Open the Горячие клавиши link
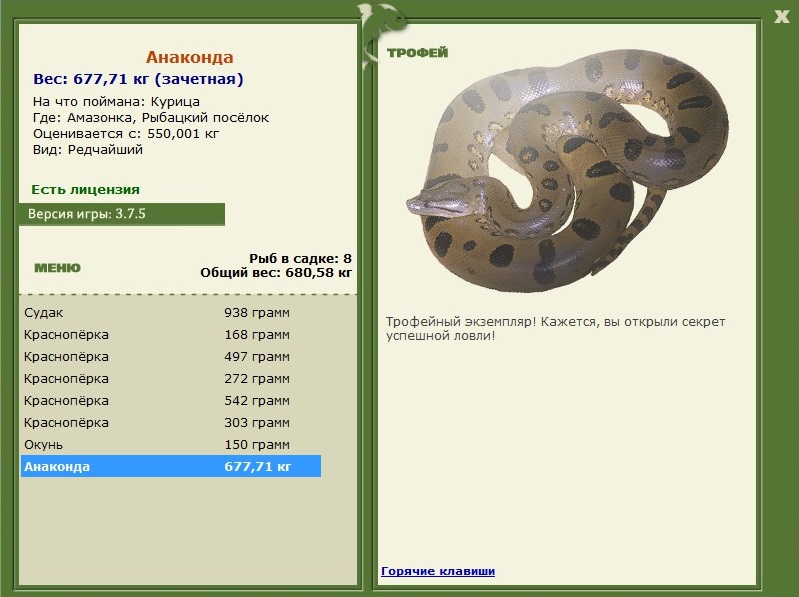Viewport: 799px width, 597px height. 438,571
